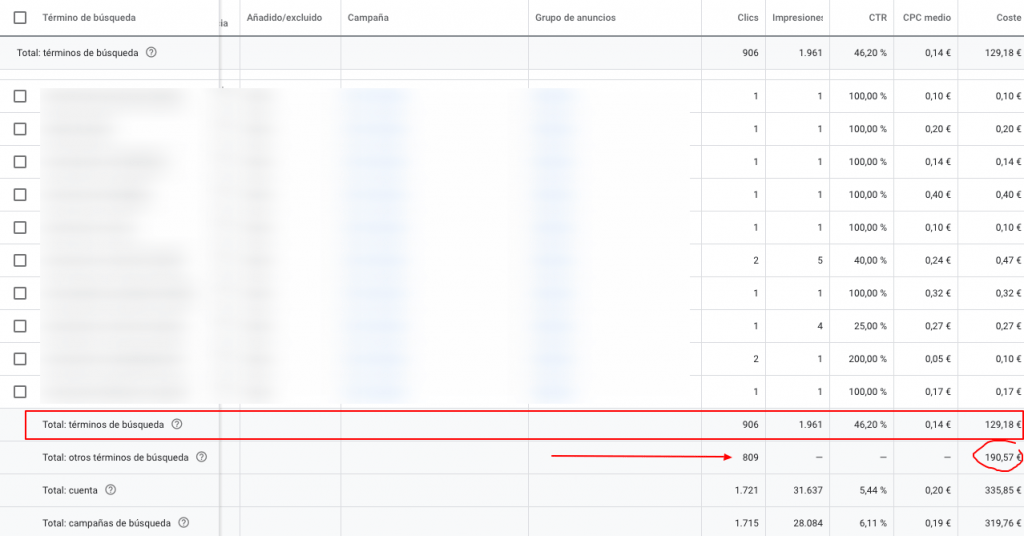Click help icon next to 'Total: campañas de búsqueda'

[x=184, y=523]
